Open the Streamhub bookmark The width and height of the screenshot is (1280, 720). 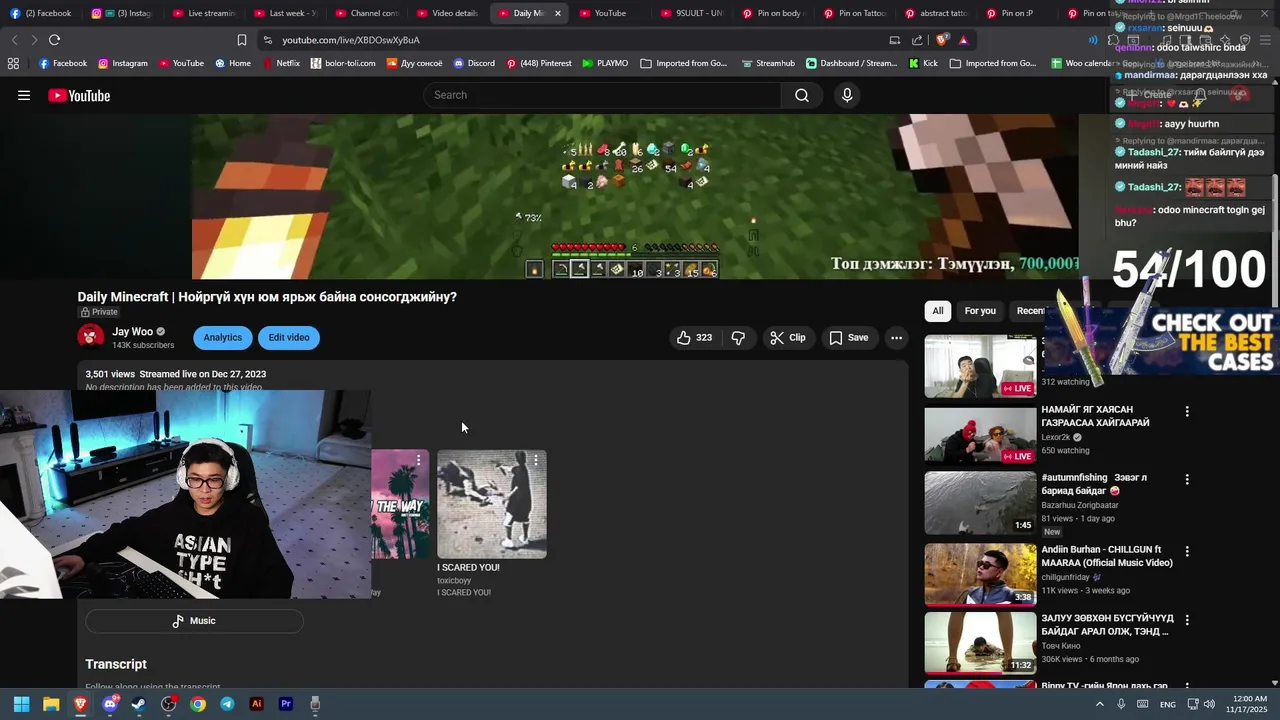(x=768, y=63)
